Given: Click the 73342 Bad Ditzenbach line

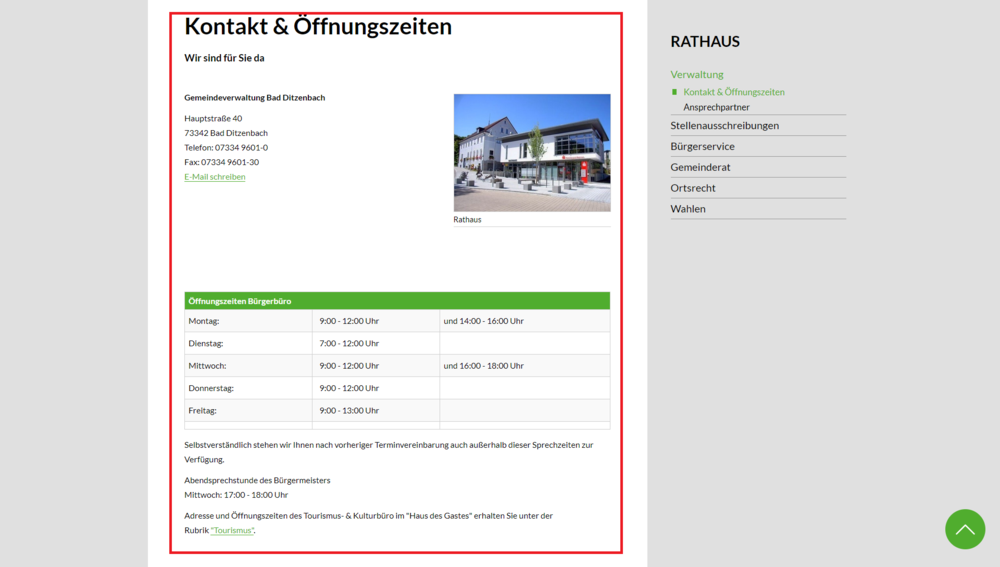Looking at the screenshot, I should 226,133.
